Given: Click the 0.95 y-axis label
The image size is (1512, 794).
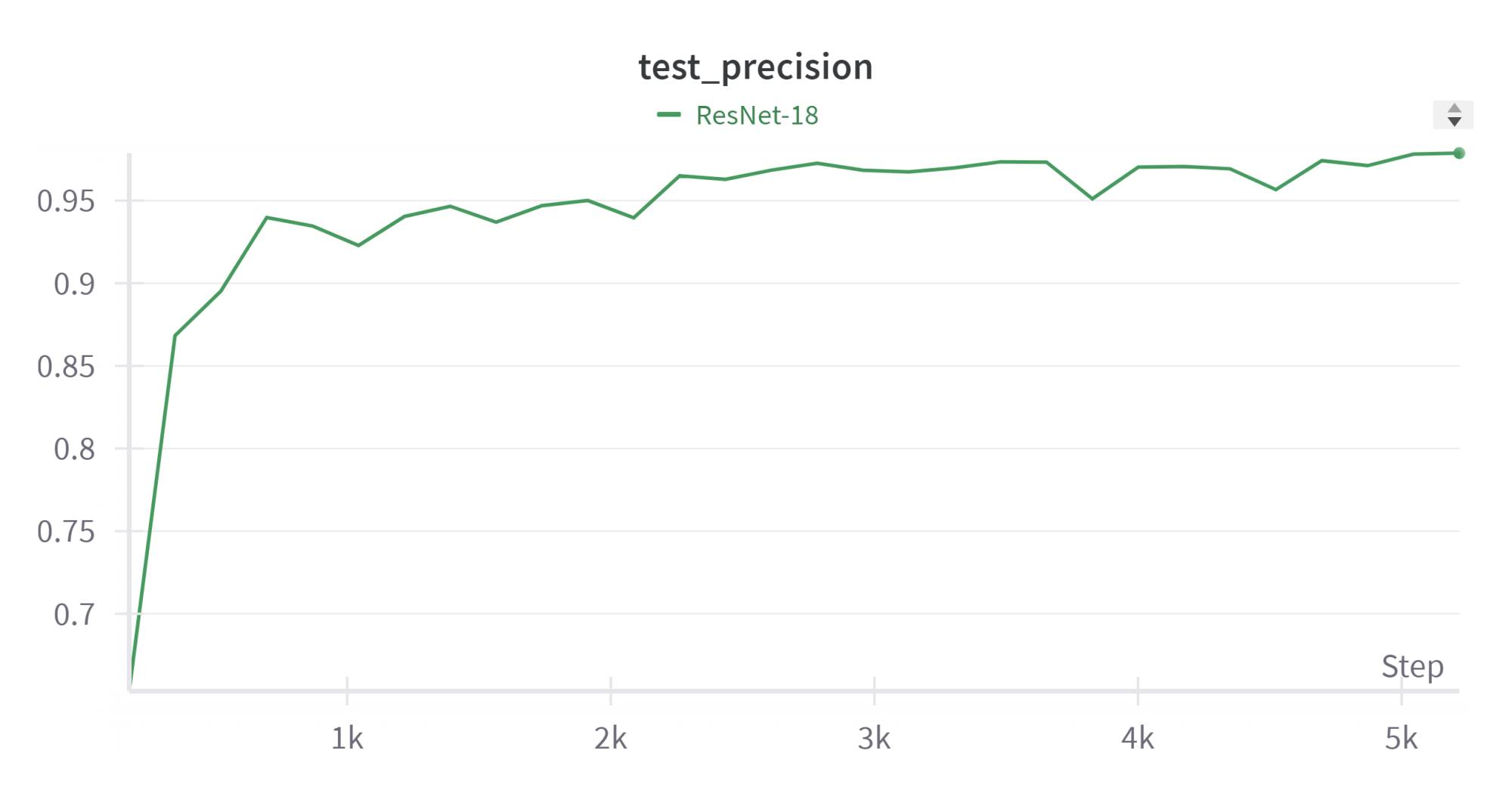Looking at the screenshot, I should [x=67, y=201].
